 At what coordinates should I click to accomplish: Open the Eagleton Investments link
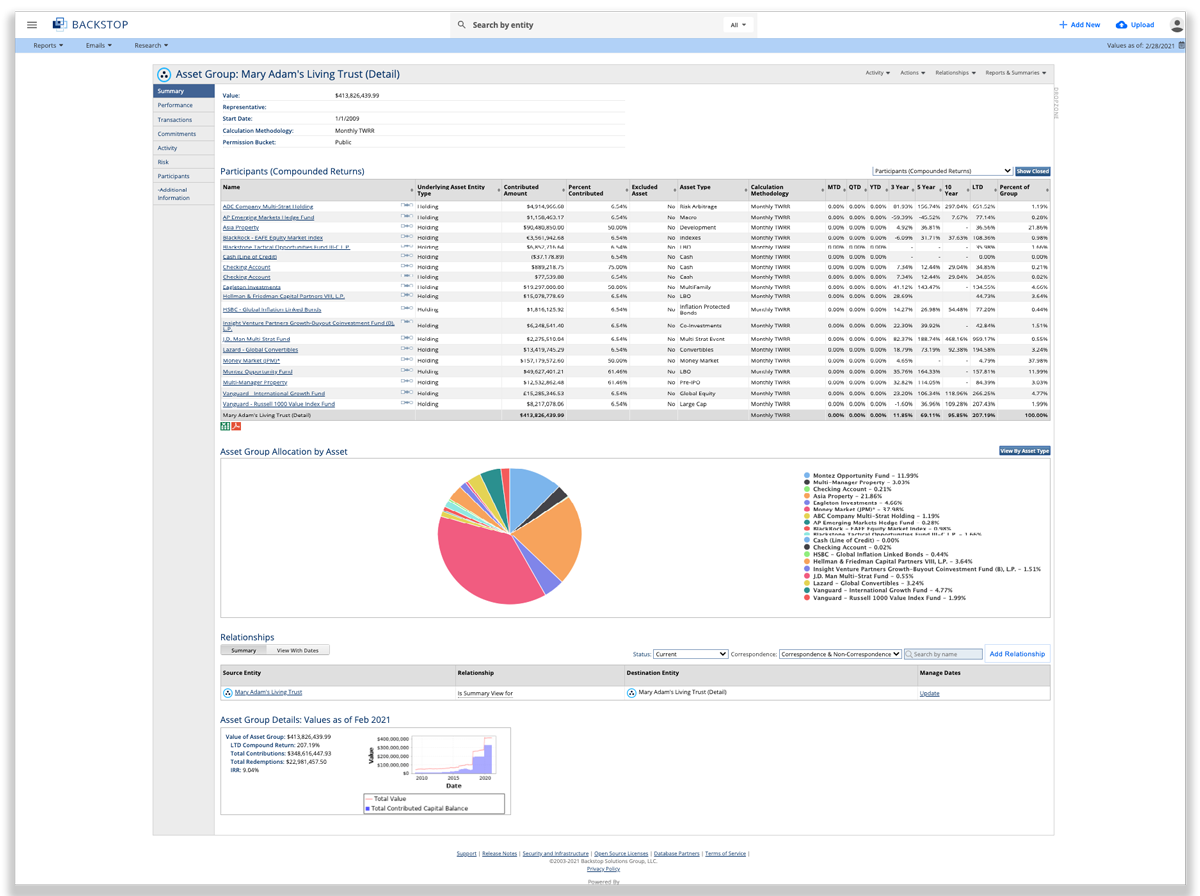click(252, 287)
